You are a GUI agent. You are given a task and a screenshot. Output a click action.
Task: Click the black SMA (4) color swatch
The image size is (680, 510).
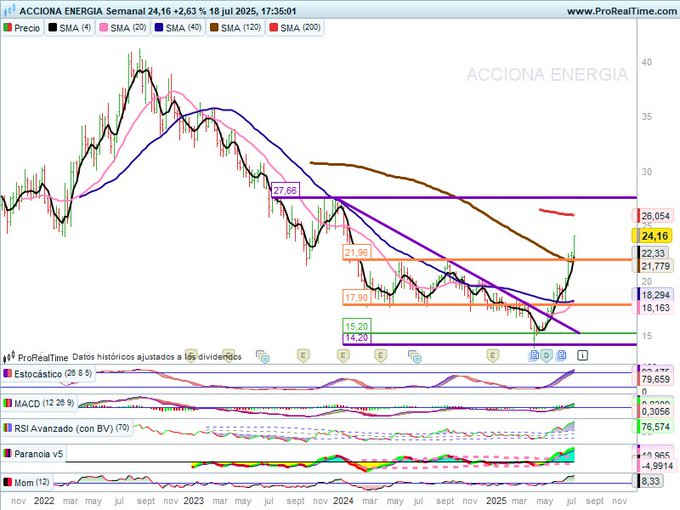(x=53, y=28)
